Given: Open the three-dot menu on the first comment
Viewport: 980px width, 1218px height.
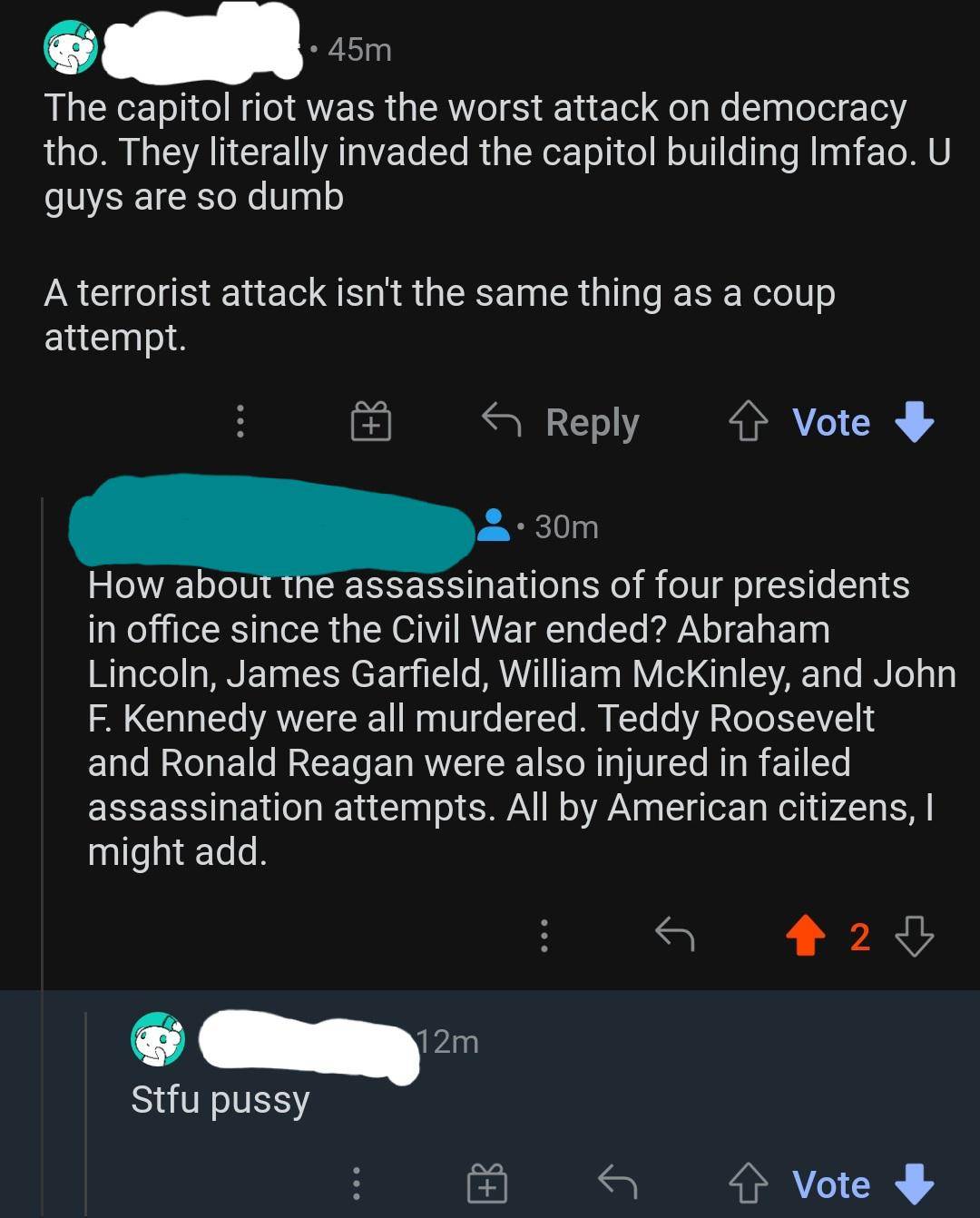Looking at the screenshot, I should [x=238, y=423].
